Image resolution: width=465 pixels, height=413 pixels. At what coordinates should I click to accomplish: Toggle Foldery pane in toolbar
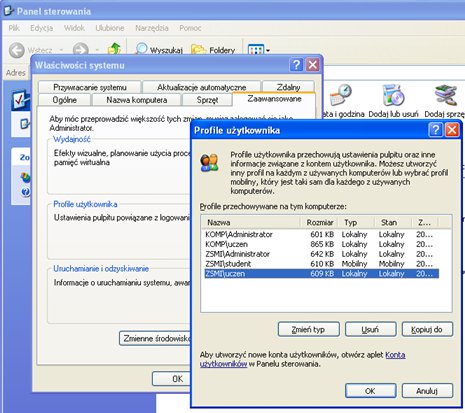213,50
